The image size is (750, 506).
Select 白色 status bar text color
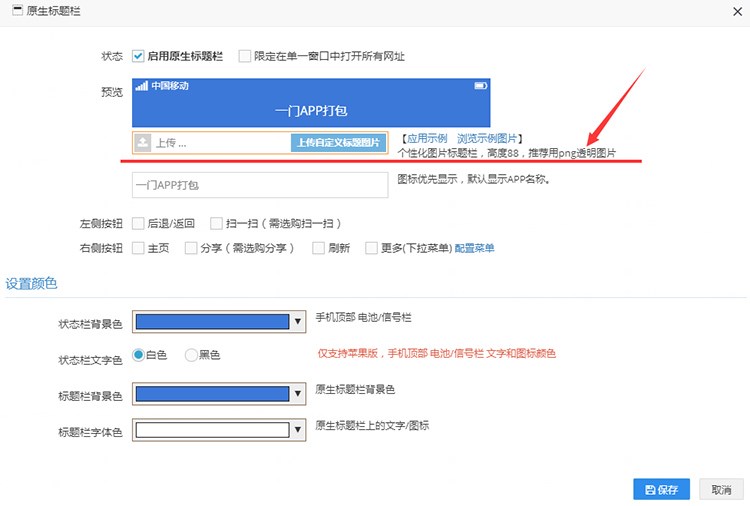coord(138,355)
